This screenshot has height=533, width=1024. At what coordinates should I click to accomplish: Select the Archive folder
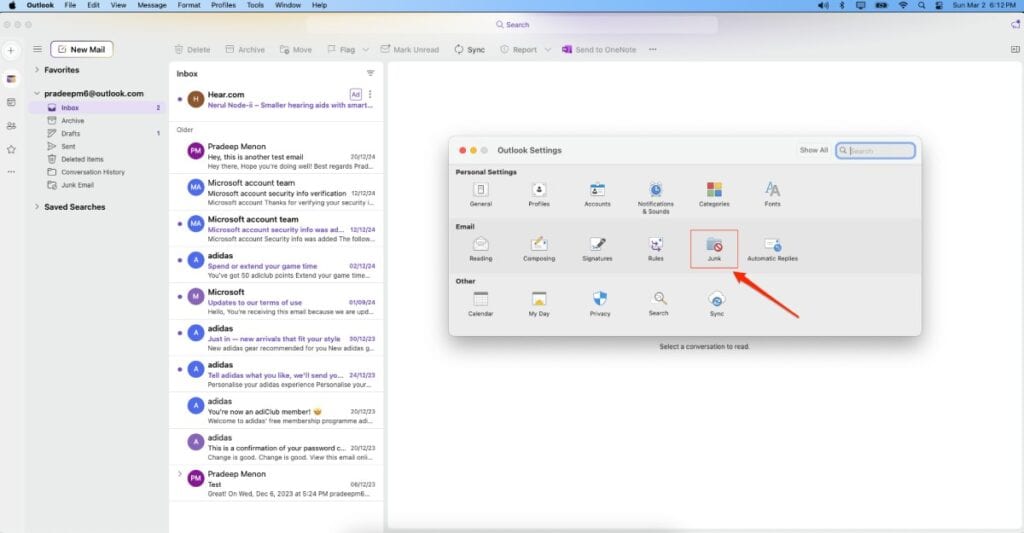pyautogui.click(x=98, y=121)
